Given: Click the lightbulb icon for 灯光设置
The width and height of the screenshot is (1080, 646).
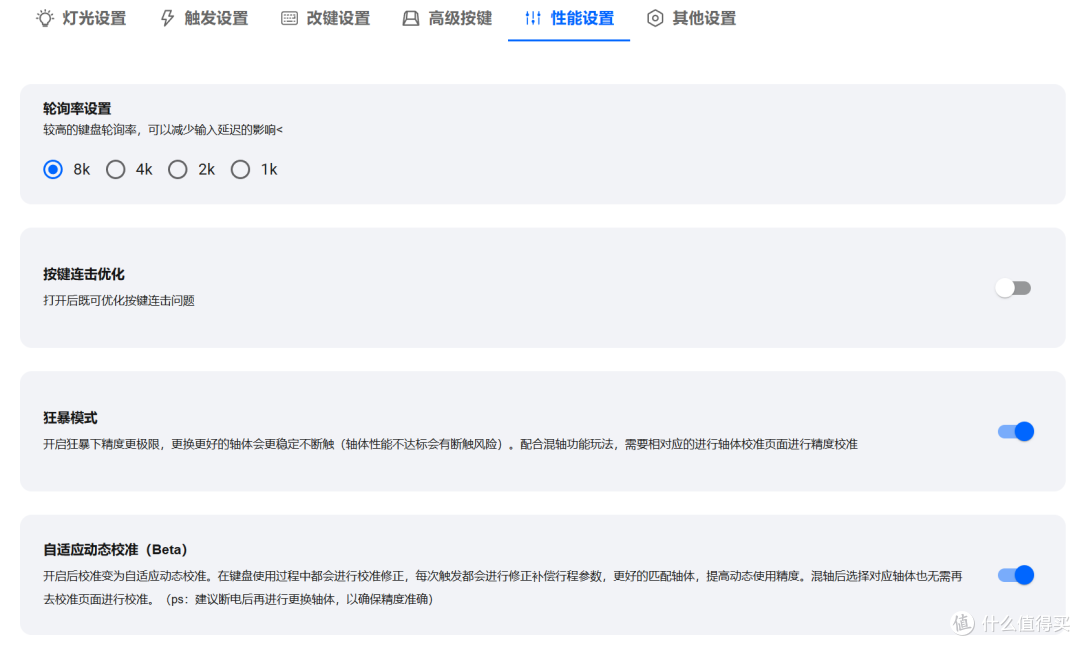Looking at the screenshot, I should 45,19.
